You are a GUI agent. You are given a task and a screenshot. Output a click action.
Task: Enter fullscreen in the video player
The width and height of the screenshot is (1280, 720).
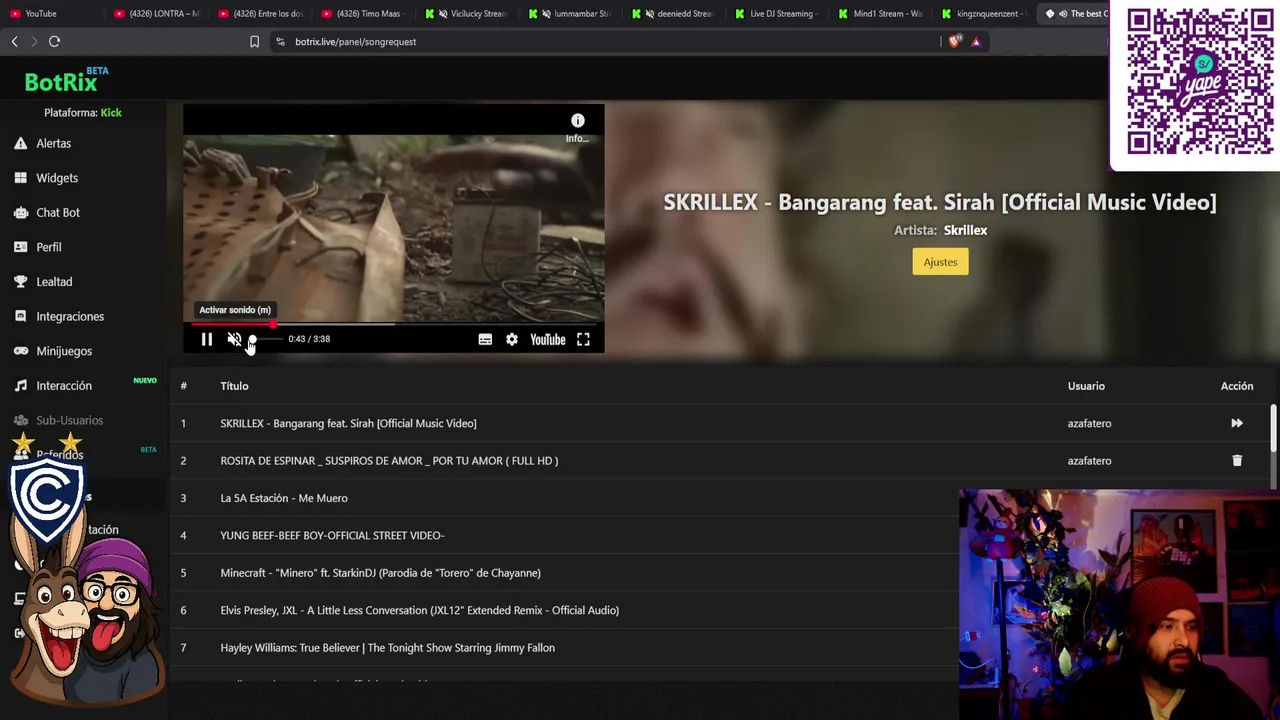(x=583, y=339)
